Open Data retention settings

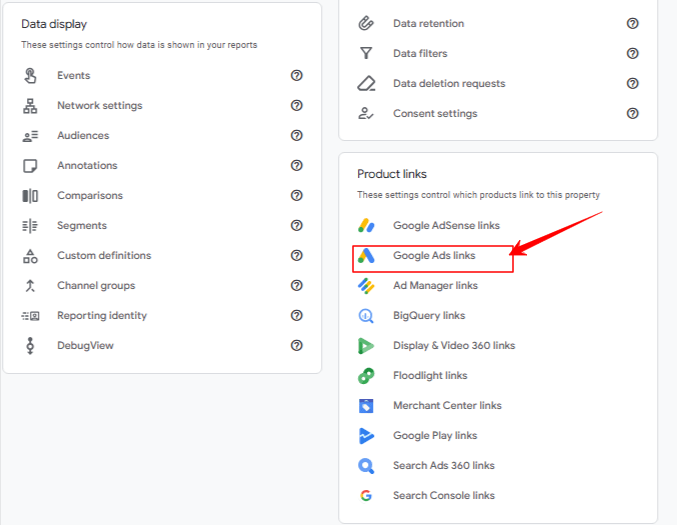(429, 23)
